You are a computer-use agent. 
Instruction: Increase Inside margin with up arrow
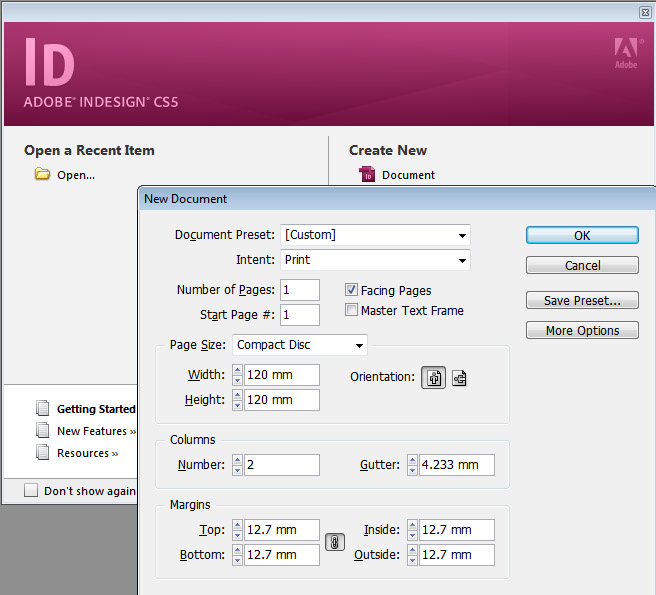[412, 525]
